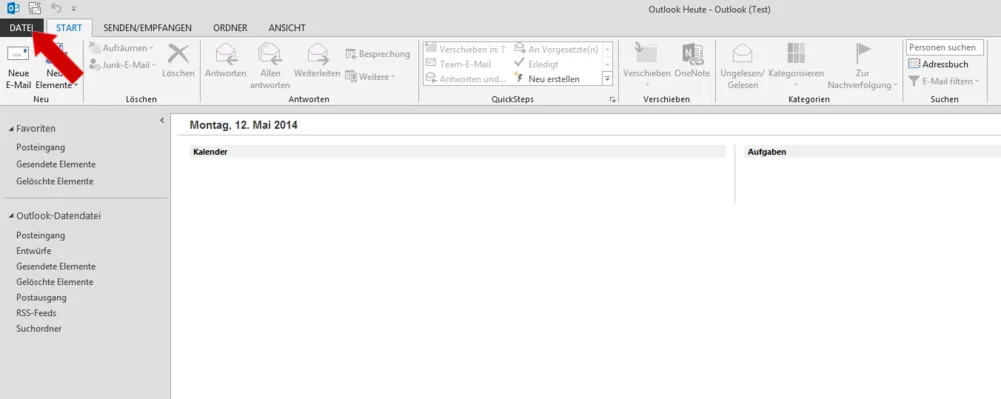Collapse the Outlook-Datendatei tree

click(11, 216)
